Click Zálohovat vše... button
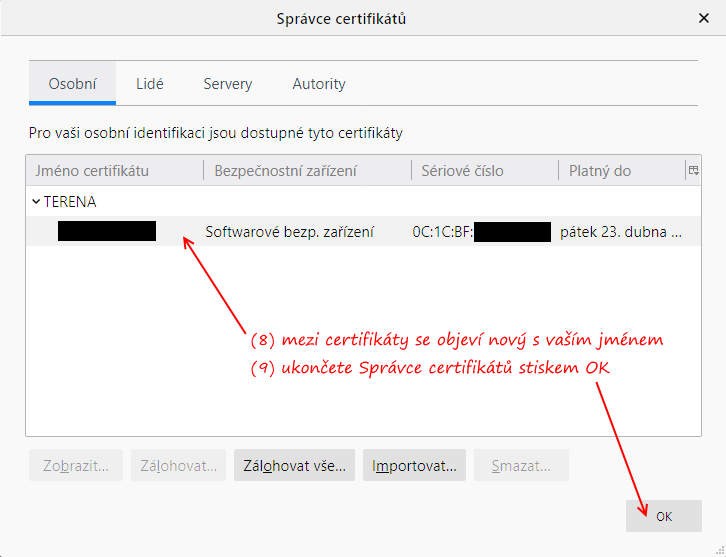 coord(294,465)
